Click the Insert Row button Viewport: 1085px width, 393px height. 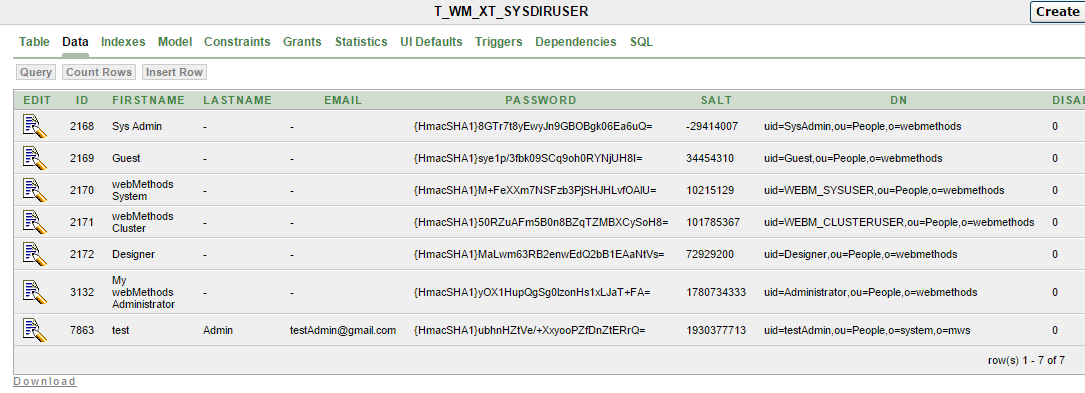[174, 72]
